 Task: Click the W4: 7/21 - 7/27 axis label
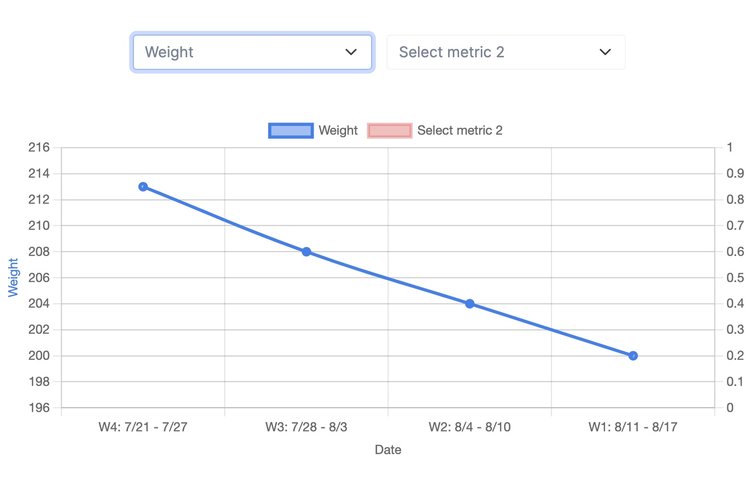click(143, 427)
